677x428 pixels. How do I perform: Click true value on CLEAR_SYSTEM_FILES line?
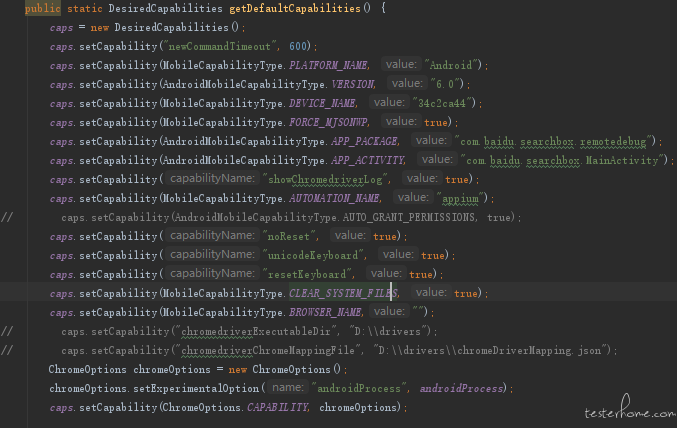[466, 293]
